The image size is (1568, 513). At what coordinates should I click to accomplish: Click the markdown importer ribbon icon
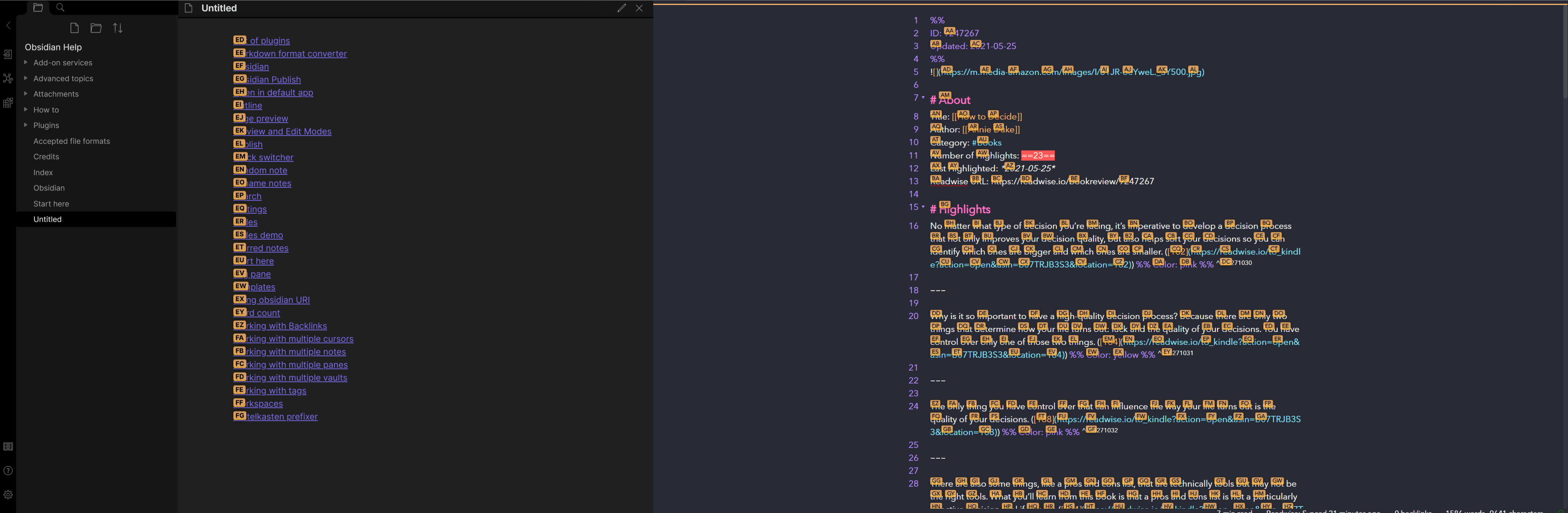click(x=8, y=103)
